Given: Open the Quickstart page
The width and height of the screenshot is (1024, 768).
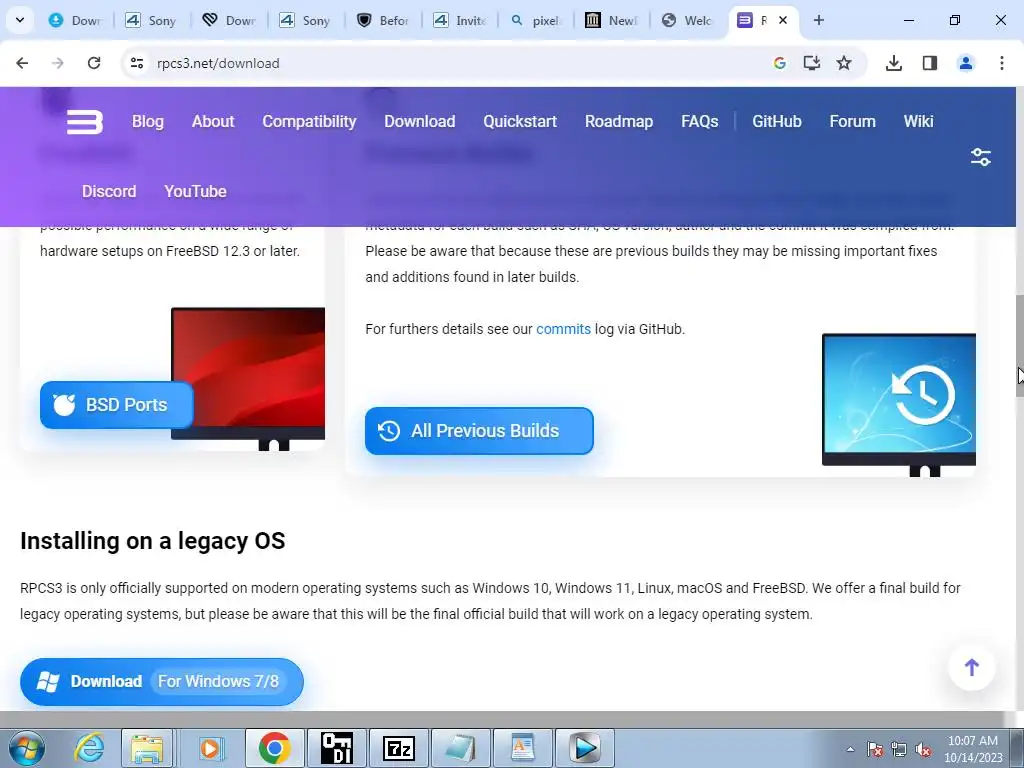Looking at the screenshot, I should click(520, 121).
